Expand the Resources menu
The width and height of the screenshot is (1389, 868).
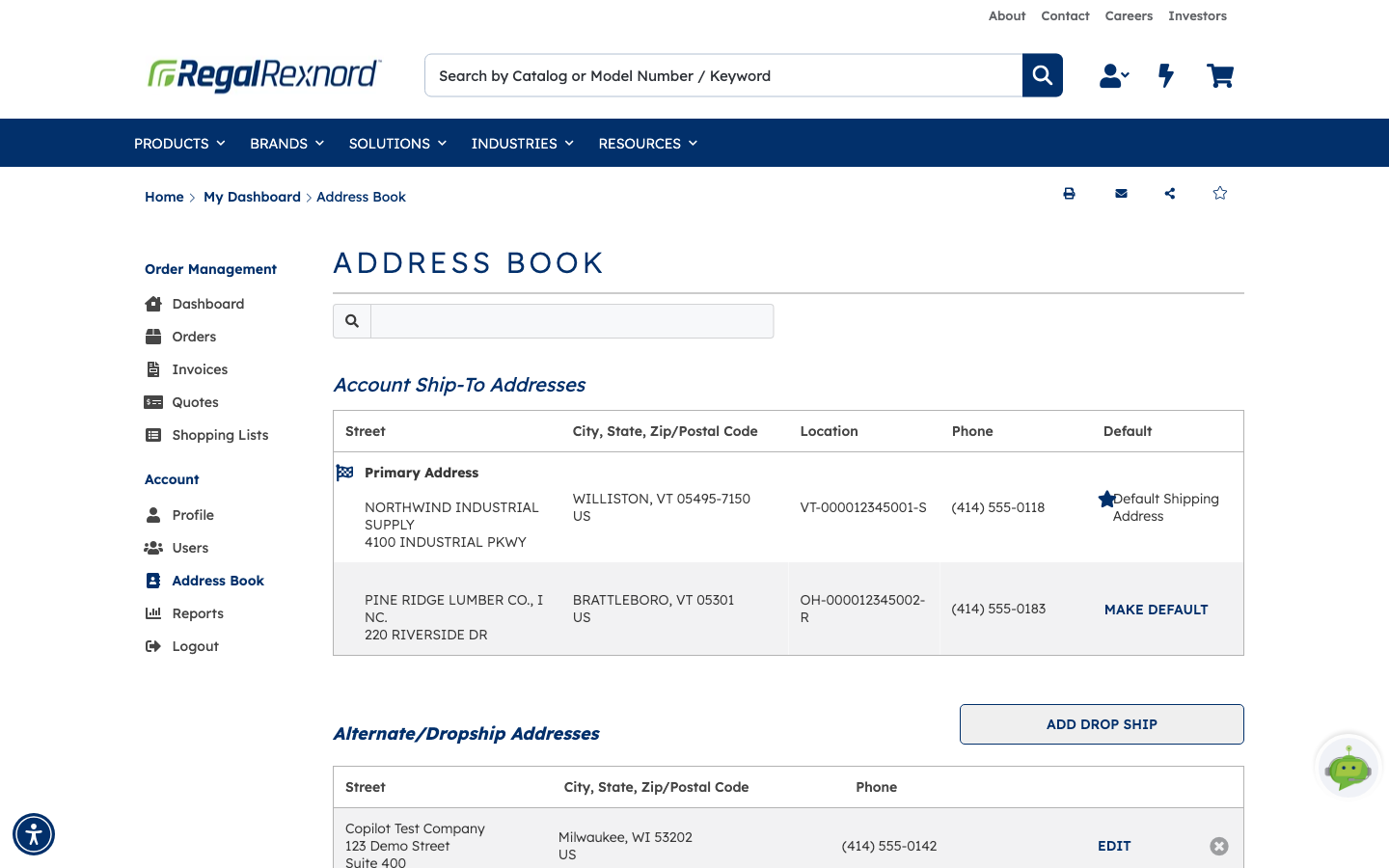[x=647, y=143]
